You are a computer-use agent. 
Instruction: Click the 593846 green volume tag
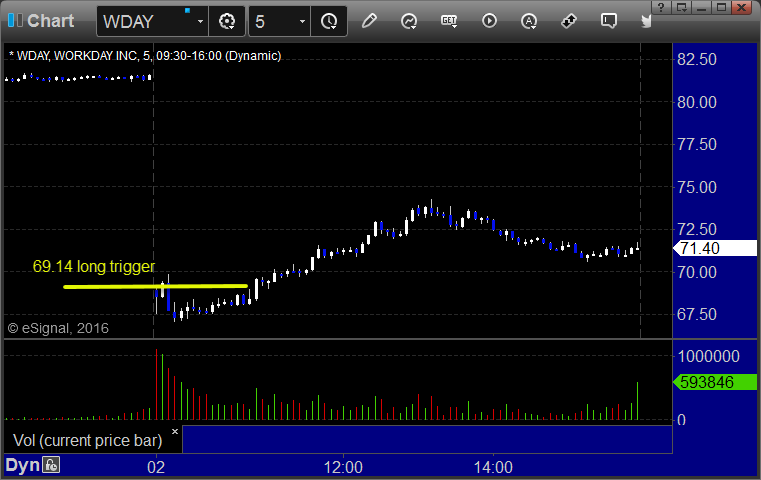[715, 382]
